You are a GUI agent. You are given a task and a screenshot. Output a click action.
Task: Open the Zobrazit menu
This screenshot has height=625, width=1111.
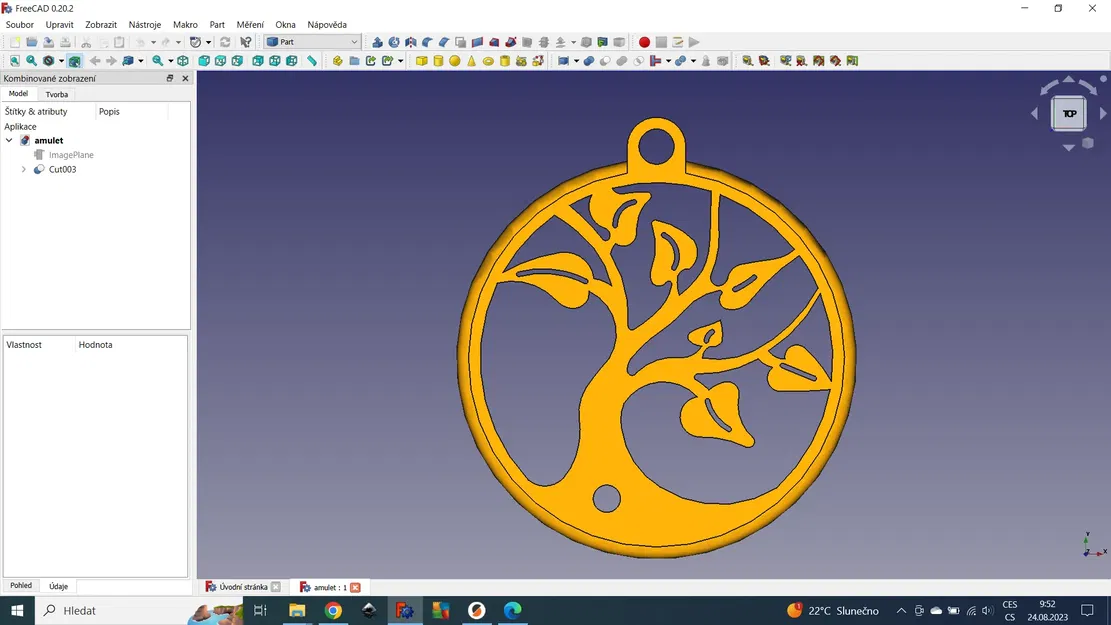pyautogui.click(x=100, y=24)
